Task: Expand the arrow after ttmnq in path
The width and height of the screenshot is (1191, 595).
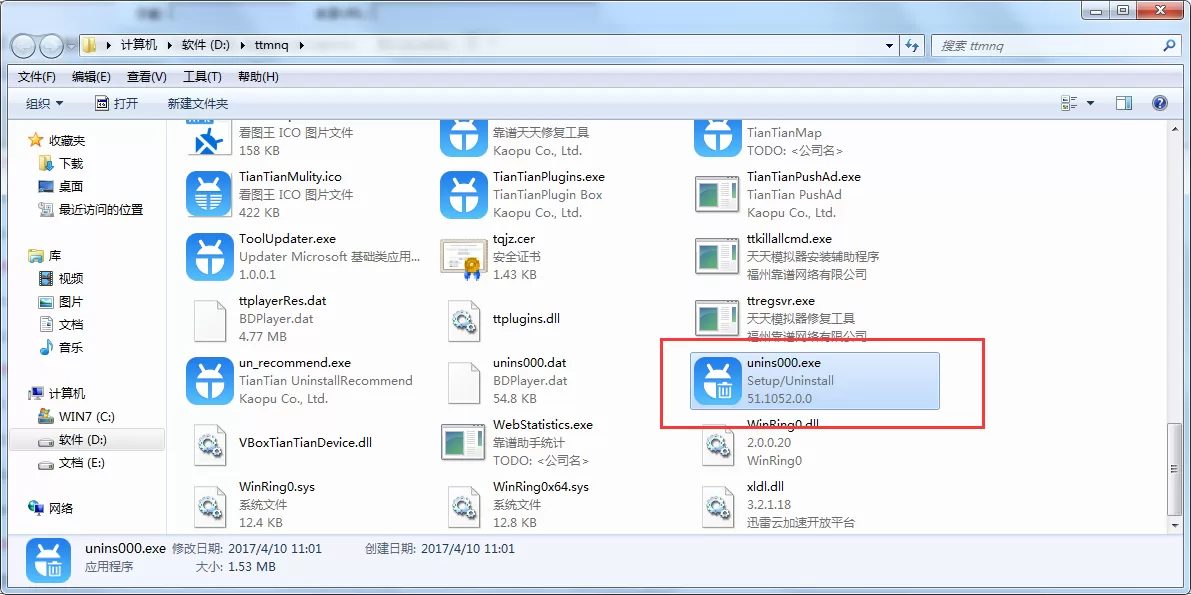Action: [301, 46]
